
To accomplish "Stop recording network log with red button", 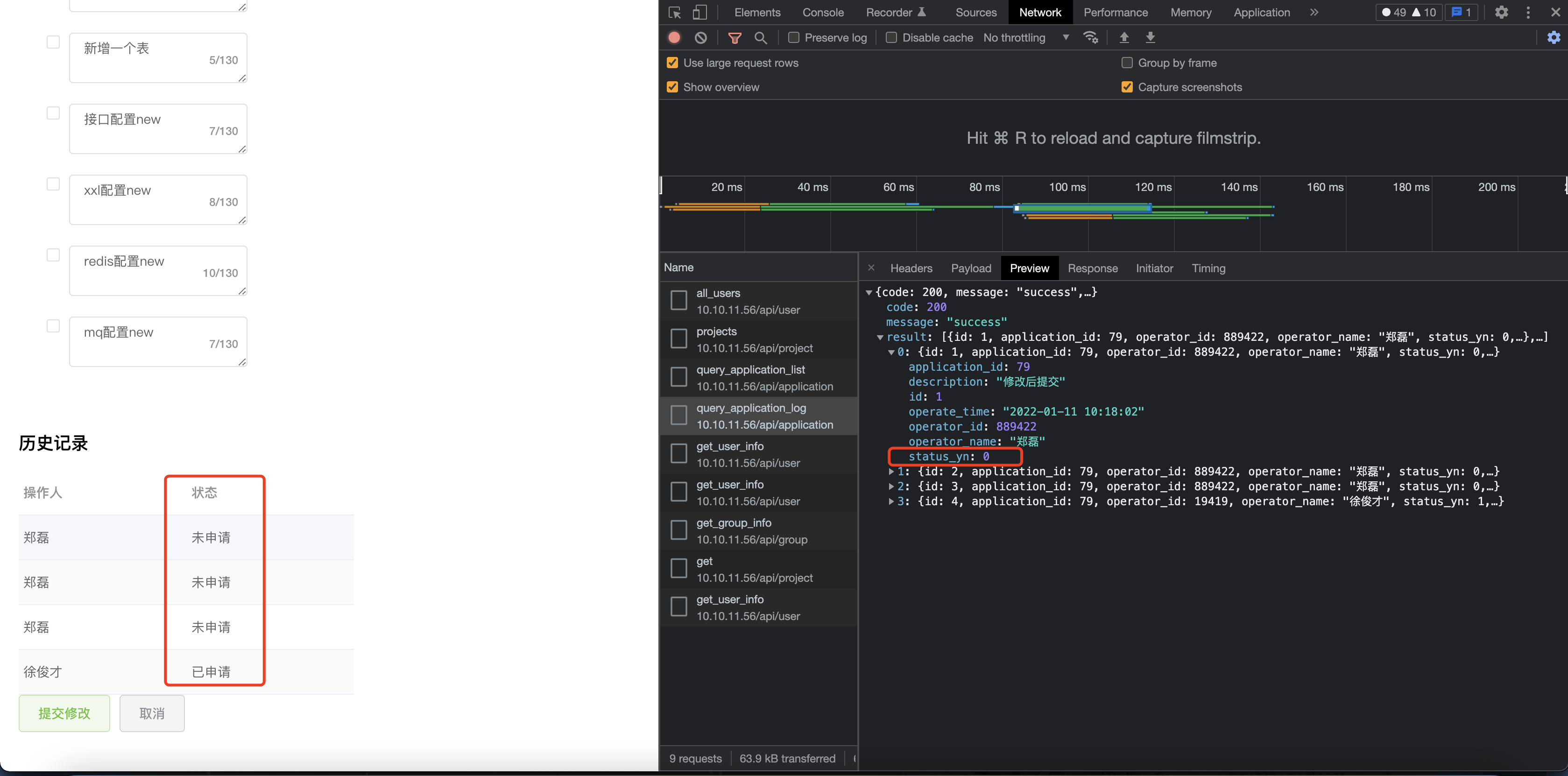I will coord(674,38).
